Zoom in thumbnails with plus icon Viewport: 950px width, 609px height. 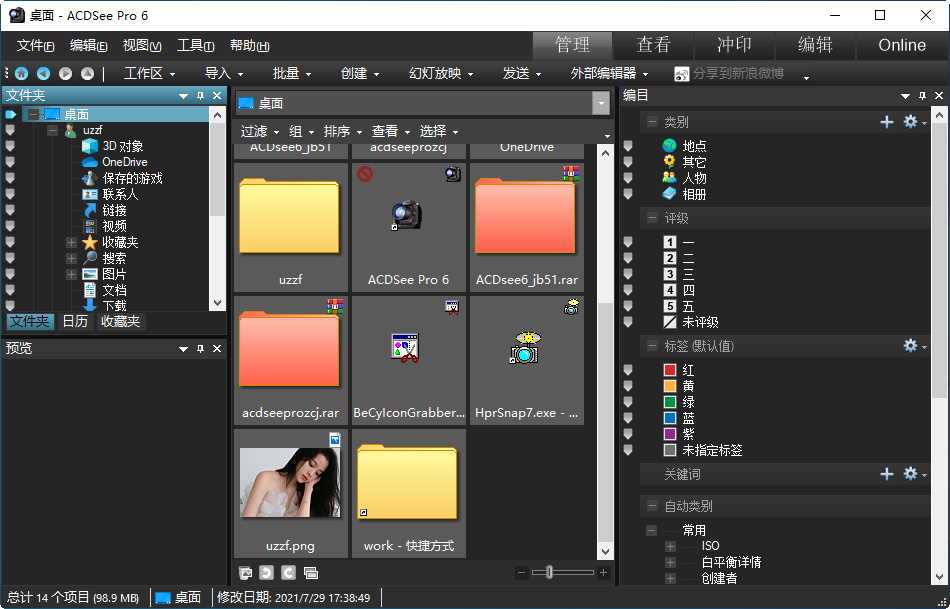coord(603,573)
